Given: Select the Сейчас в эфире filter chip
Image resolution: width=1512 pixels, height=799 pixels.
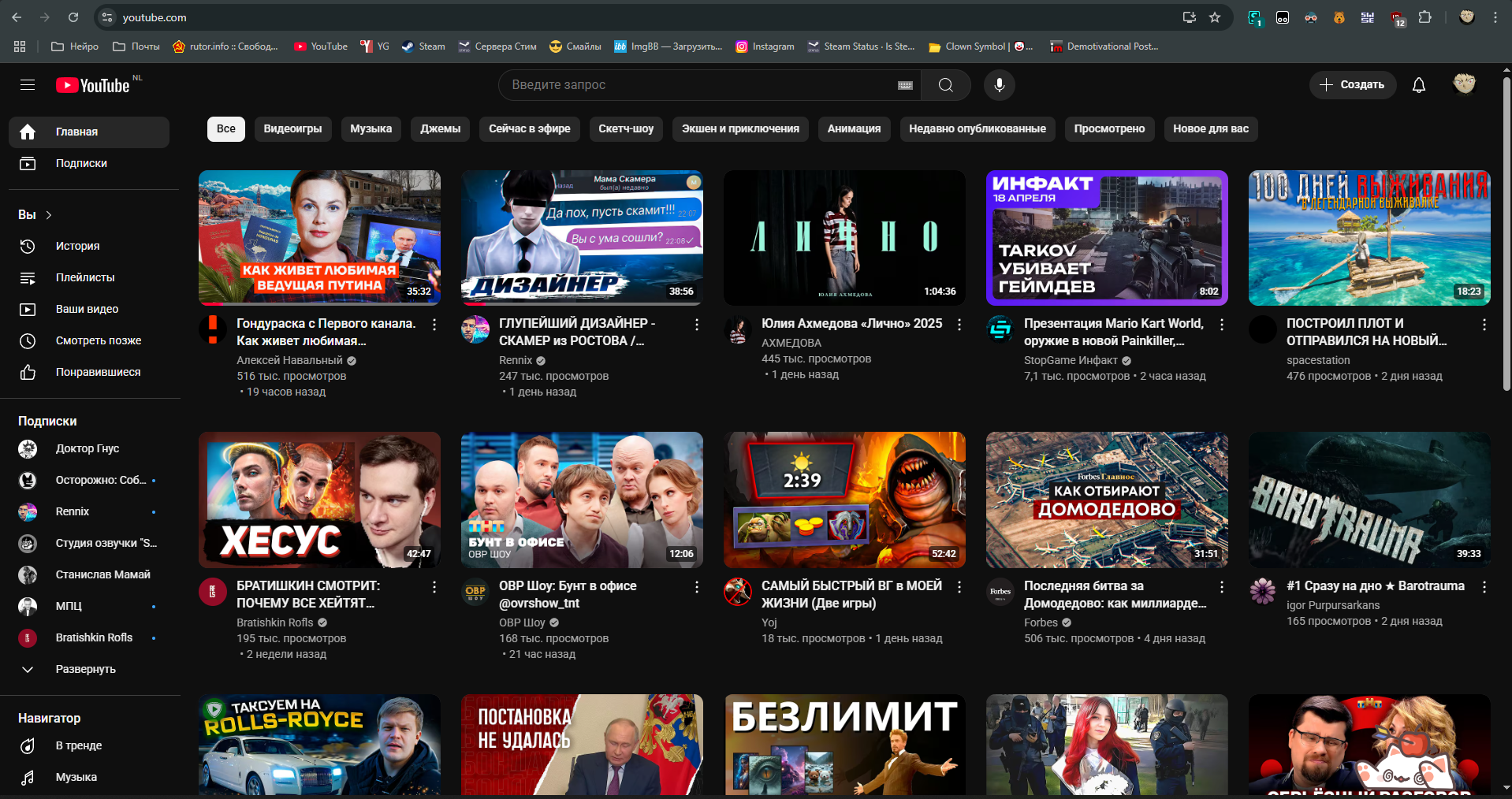Looking at the screenshot, I should pos(529,129).
